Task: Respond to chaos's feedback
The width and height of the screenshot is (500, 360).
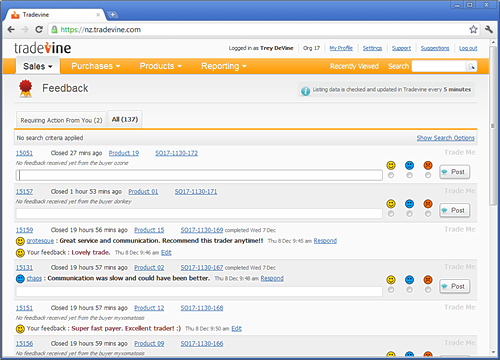Action: point(272,278)
